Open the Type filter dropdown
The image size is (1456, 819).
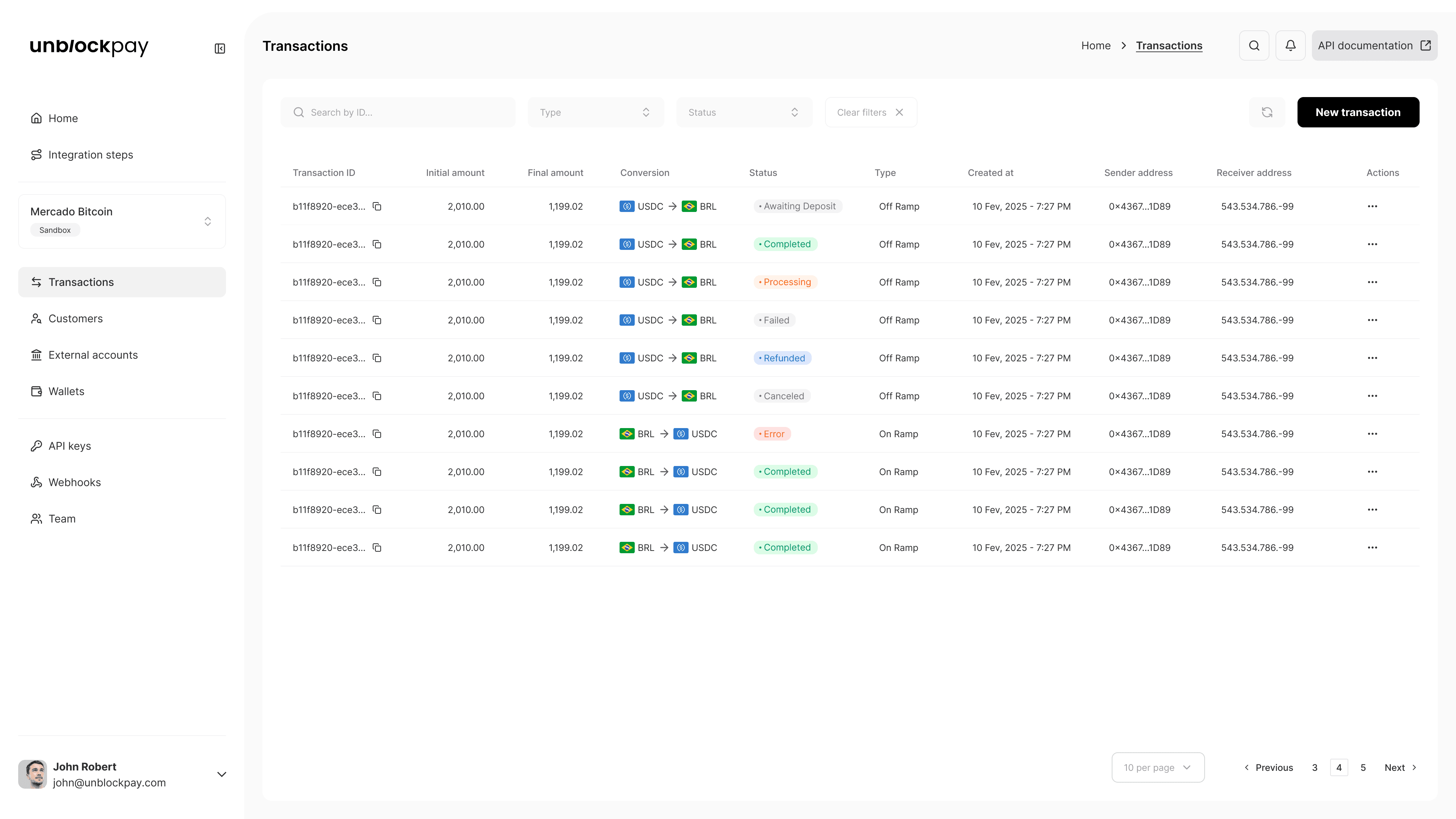click(x=595, y=113)
